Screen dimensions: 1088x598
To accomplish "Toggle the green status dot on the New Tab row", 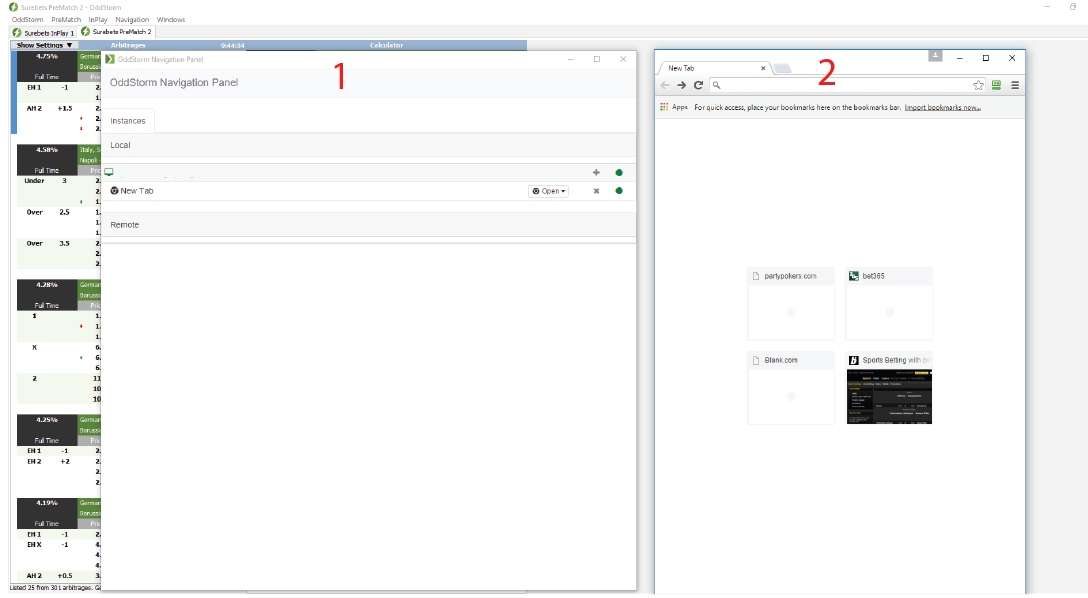I will click(619, 191).
